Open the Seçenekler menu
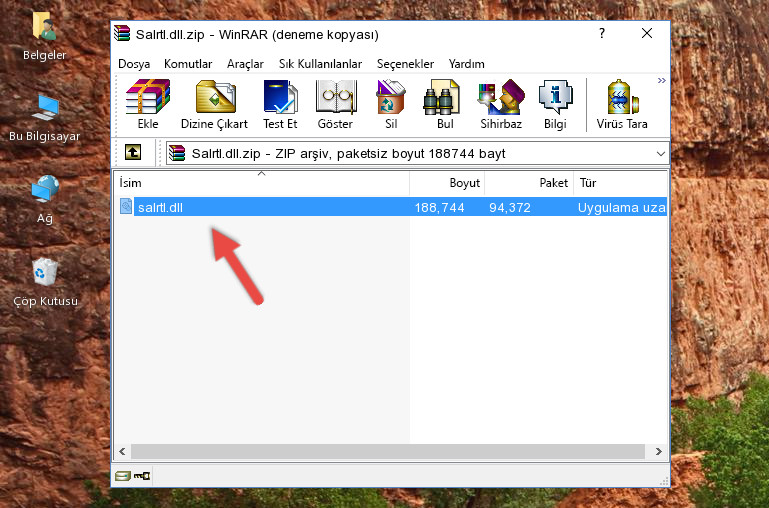769x508 pixels. click(x=405, y=64)
